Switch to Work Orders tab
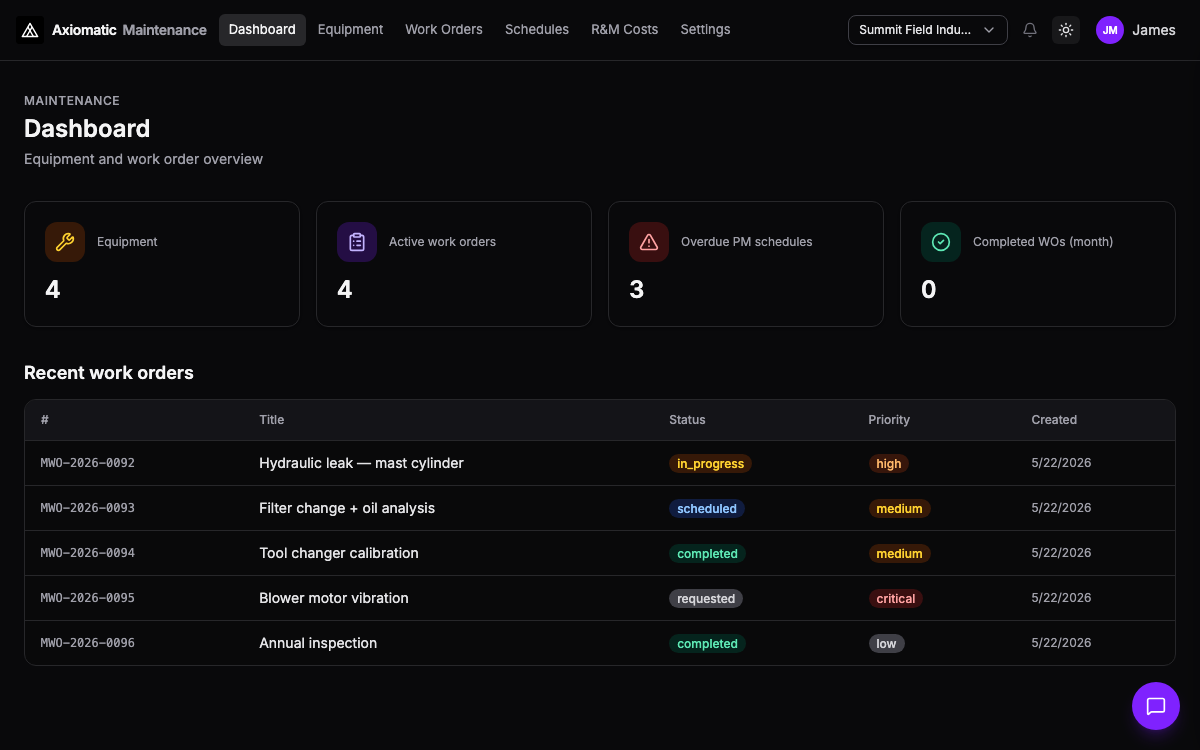 [x=444, y=30]
